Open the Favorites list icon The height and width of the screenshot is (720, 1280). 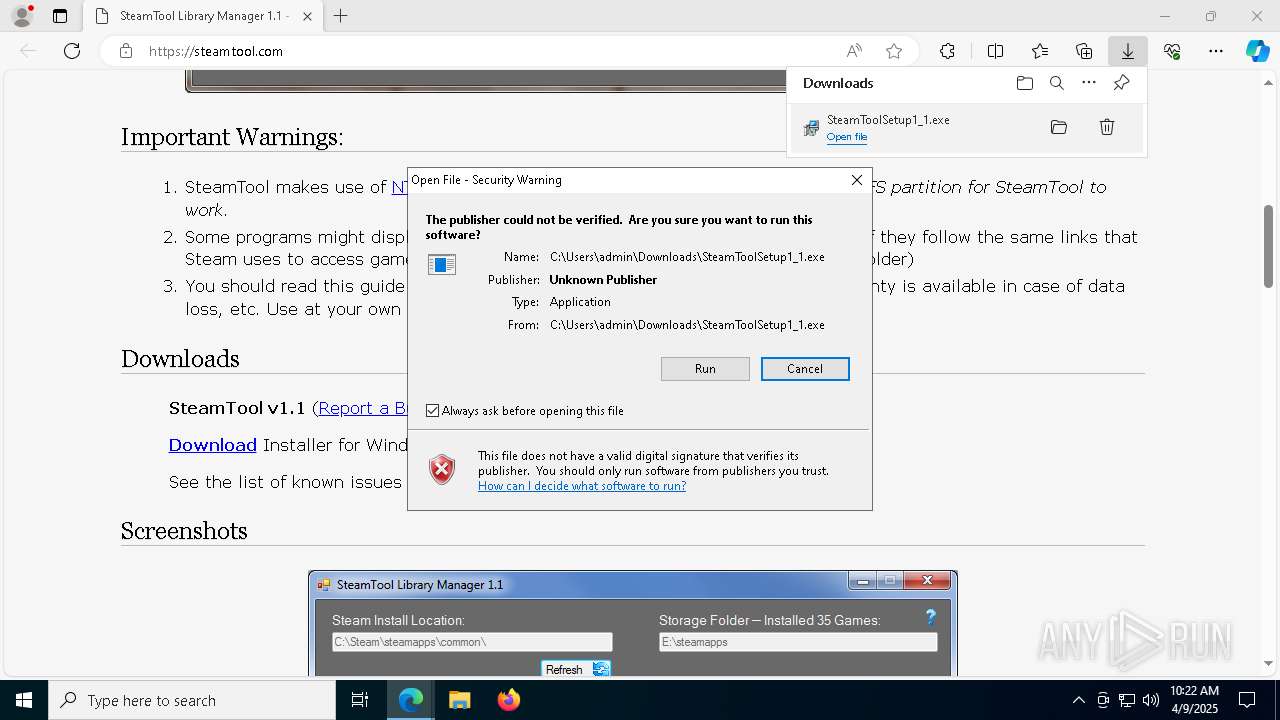click(x=1040, y=51)
